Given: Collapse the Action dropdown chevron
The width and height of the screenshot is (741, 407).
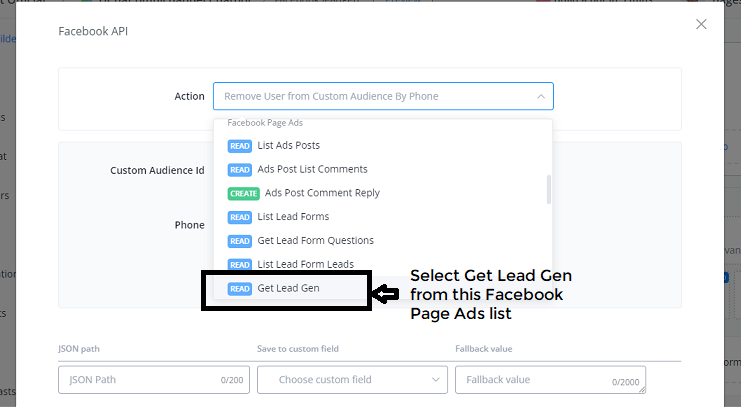Looking at the screenshot, I should click(541, 96).
